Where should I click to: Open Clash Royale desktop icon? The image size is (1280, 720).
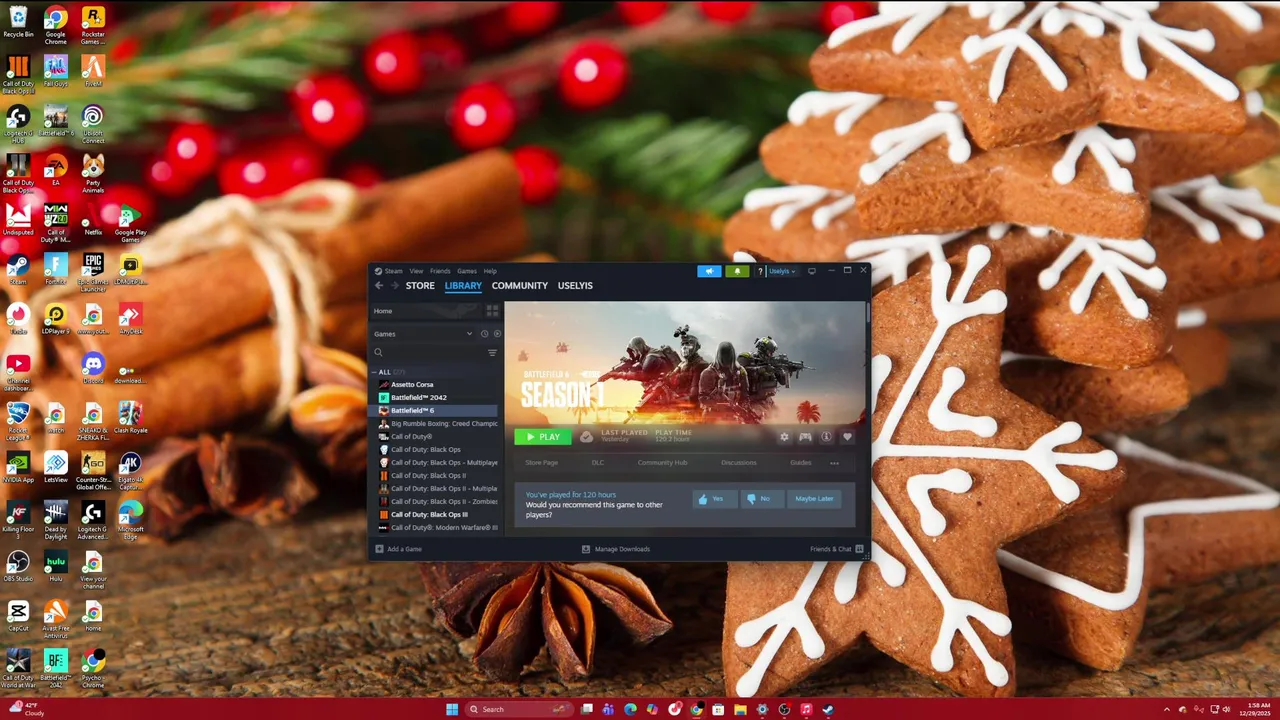pos(130,418)
